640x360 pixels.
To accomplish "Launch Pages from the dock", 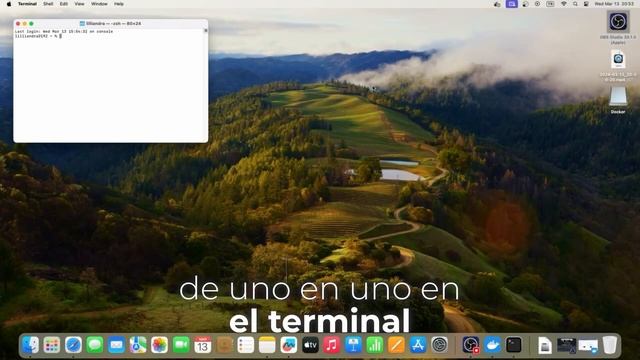I will [x=396, y=345].
